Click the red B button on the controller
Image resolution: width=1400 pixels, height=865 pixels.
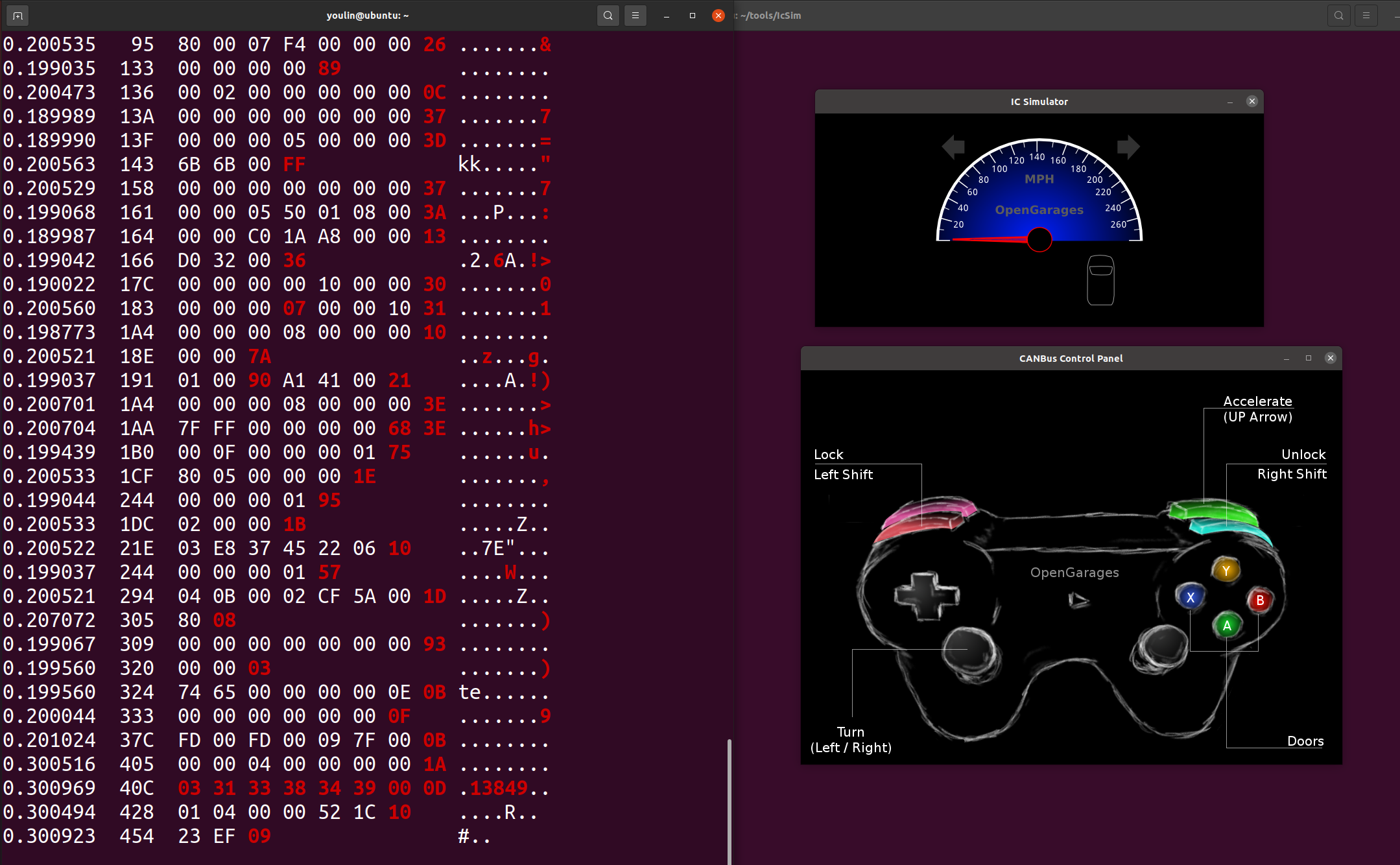(1260, 600)
